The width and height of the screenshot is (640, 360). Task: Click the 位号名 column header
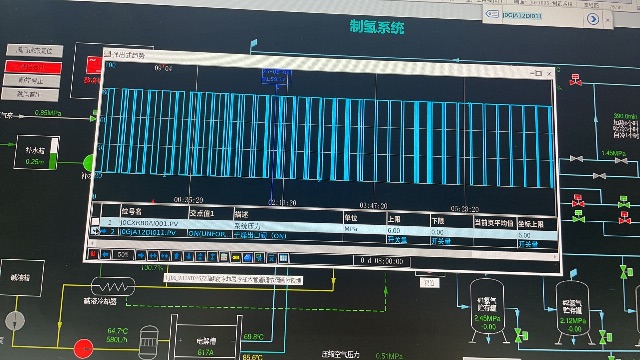[131, 211]
